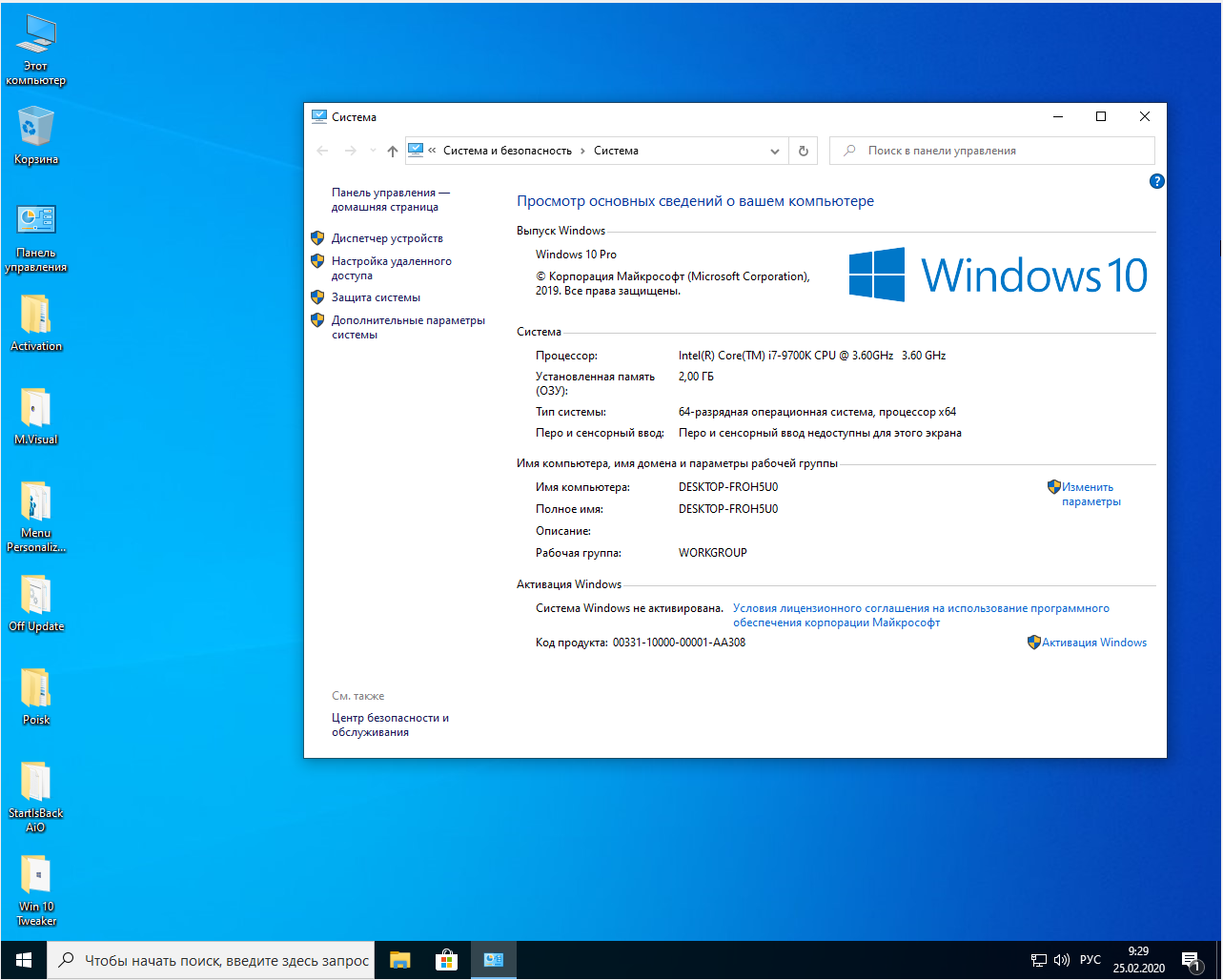Screen dimensions: 1223x980
Task: Refresh the Система window
Action: 804,151
